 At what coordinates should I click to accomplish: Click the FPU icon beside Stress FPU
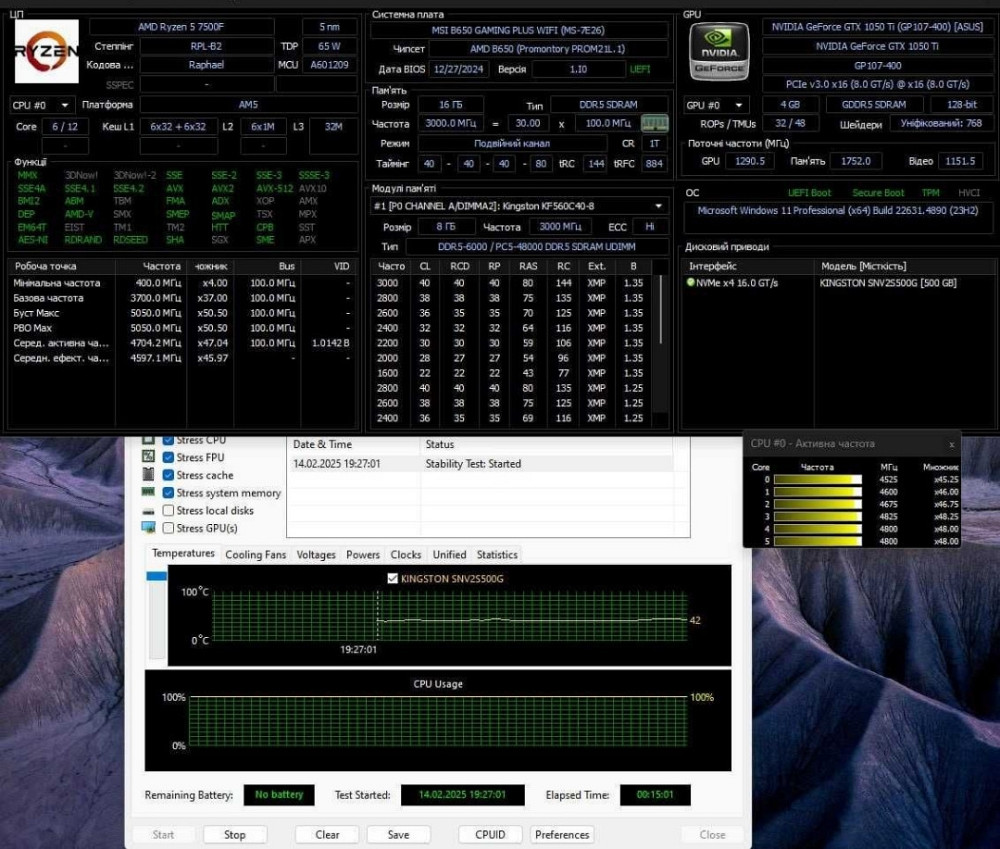click(149, 458)
